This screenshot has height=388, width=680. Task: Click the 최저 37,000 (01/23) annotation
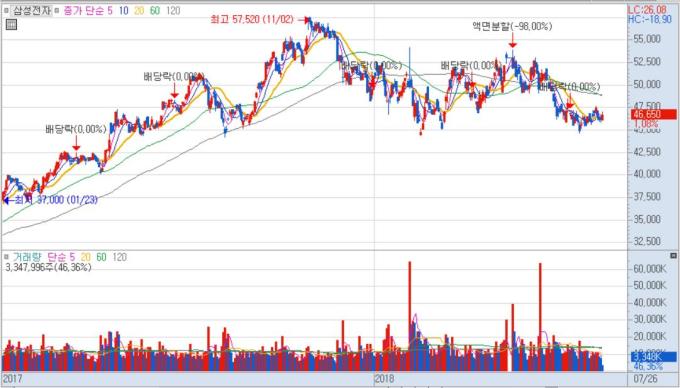[56, 200]
